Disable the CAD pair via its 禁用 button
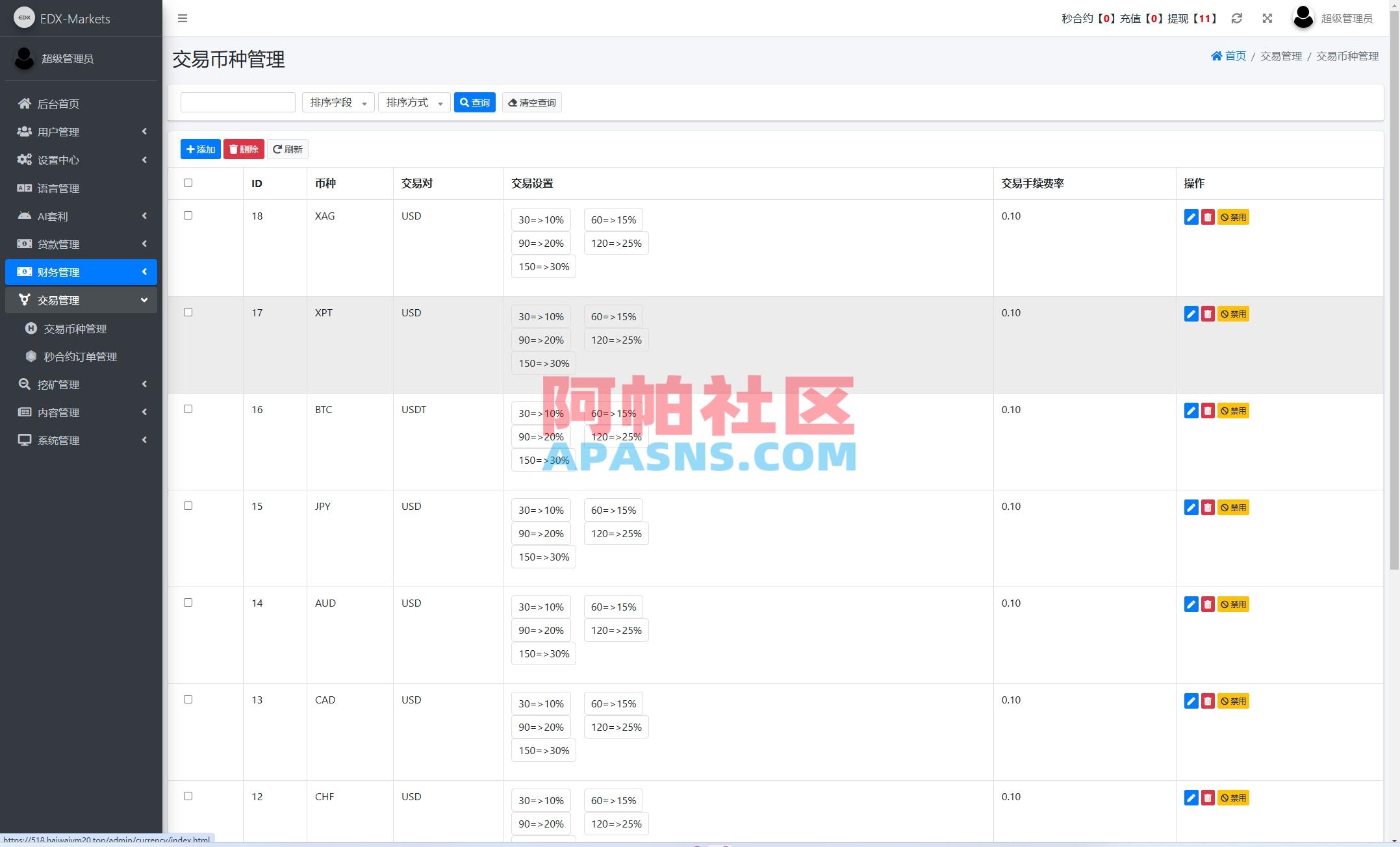 [x=1234, y=701]
